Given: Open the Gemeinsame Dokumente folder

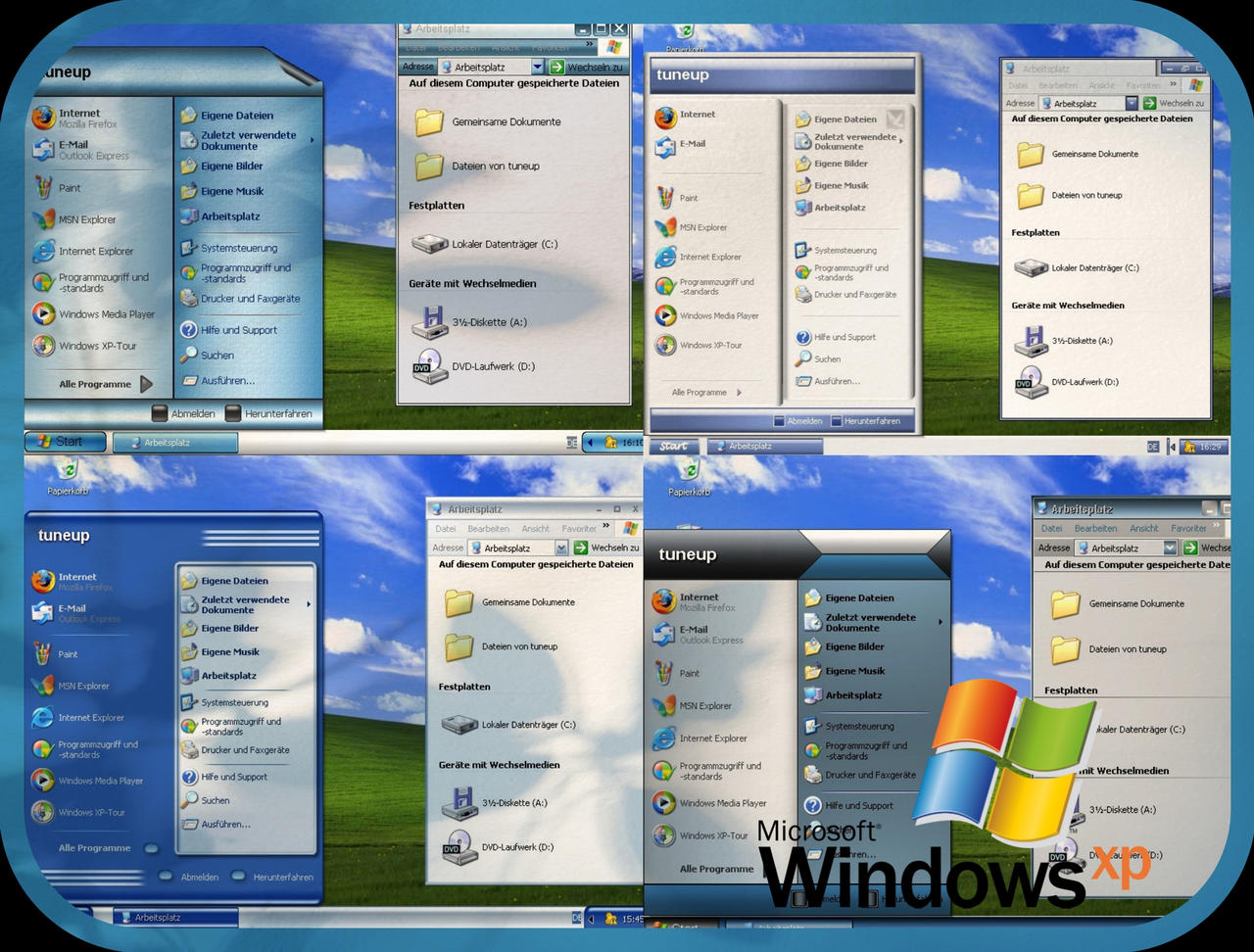Looking at the screenshot, I should click(x=506, y=121).
